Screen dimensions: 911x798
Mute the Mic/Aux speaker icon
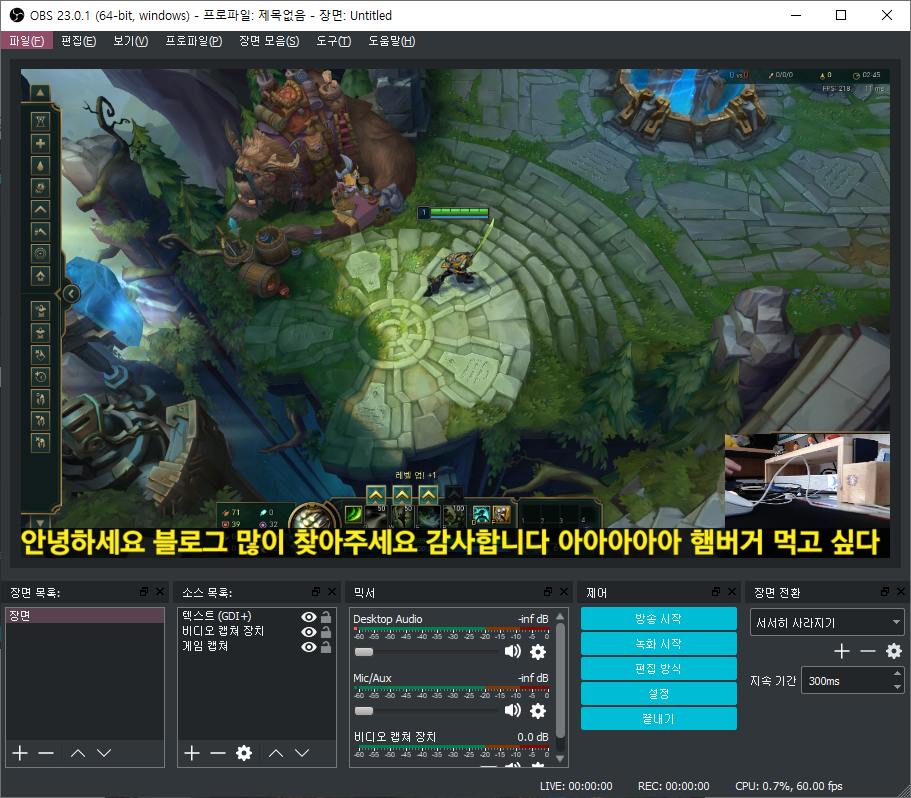512,710
